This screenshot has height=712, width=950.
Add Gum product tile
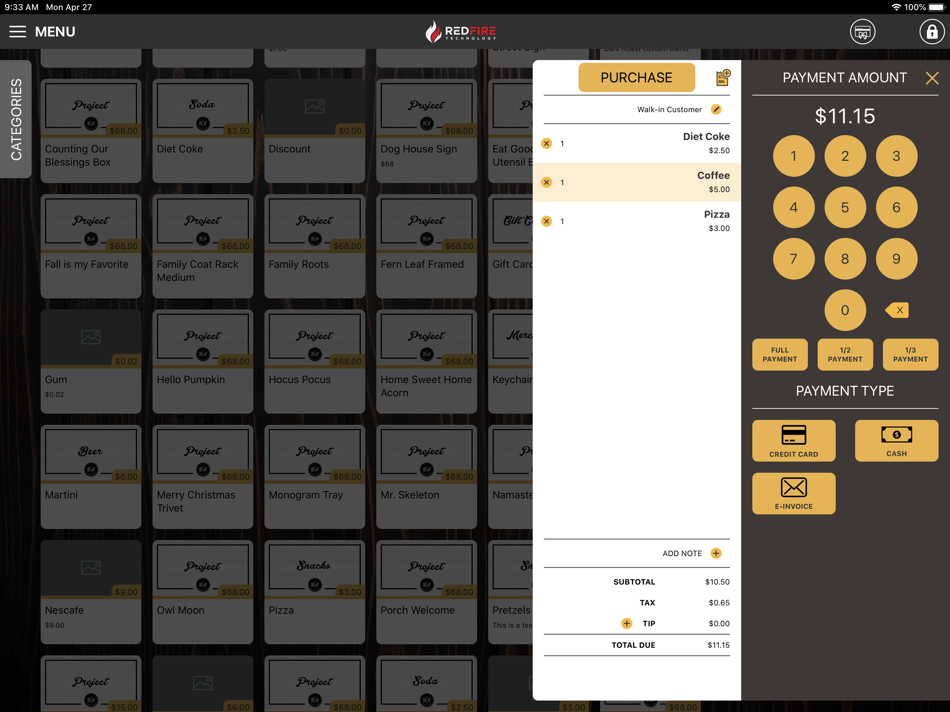[91, 362]
